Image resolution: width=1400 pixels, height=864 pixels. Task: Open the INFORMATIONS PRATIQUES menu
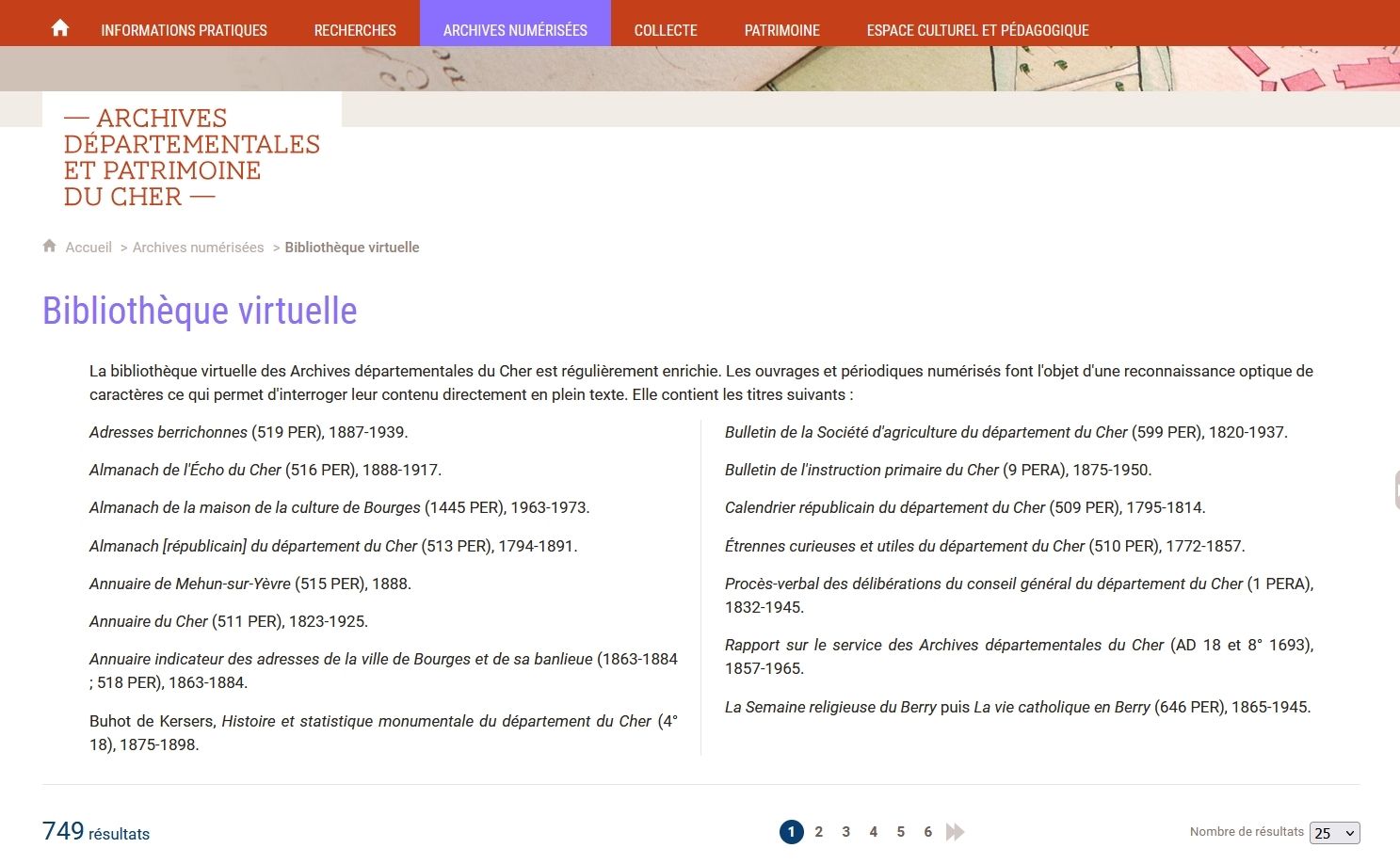click(183, 30)
